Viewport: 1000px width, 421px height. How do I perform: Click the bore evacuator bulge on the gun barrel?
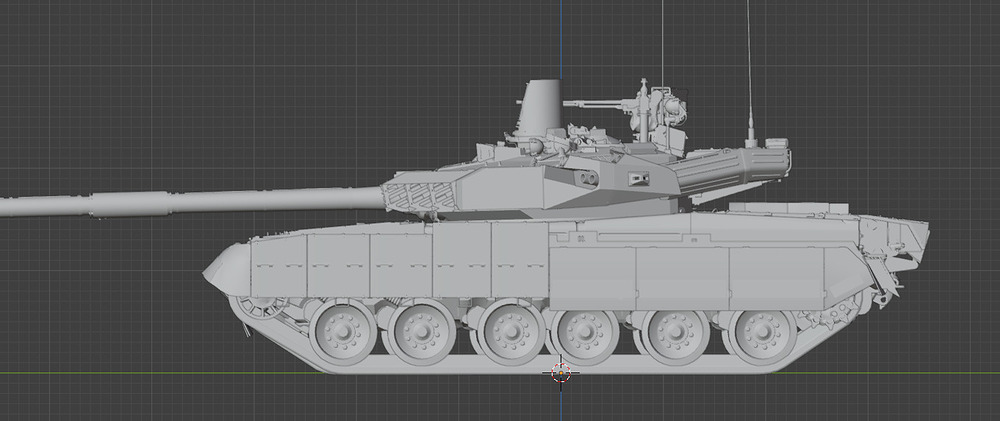[x=130, y=202]
